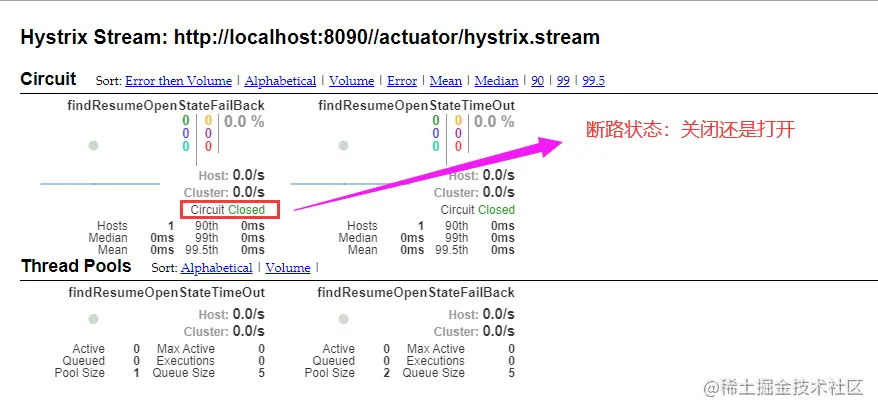
Task: Select the Hystrix Stream URL heading
Action: pos(310,38)
